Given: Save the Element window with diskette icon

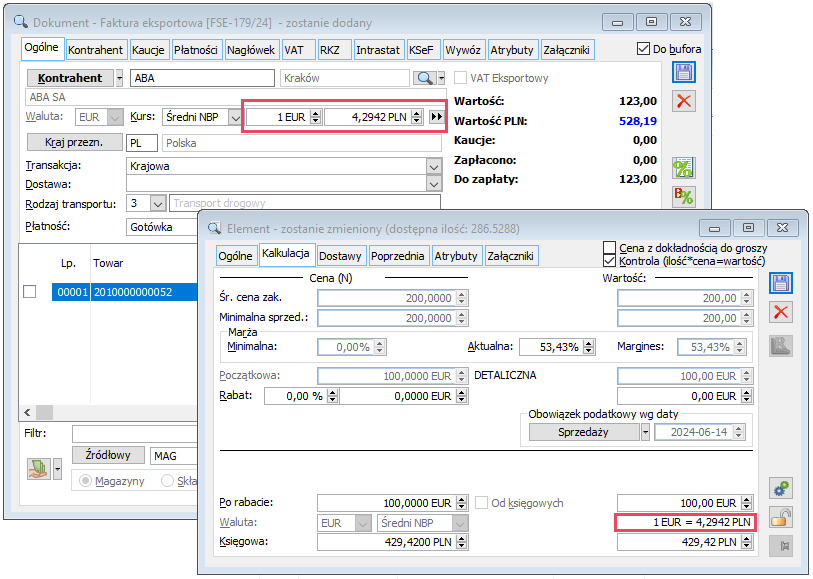Looking at the screenshot, I should 781,283.
